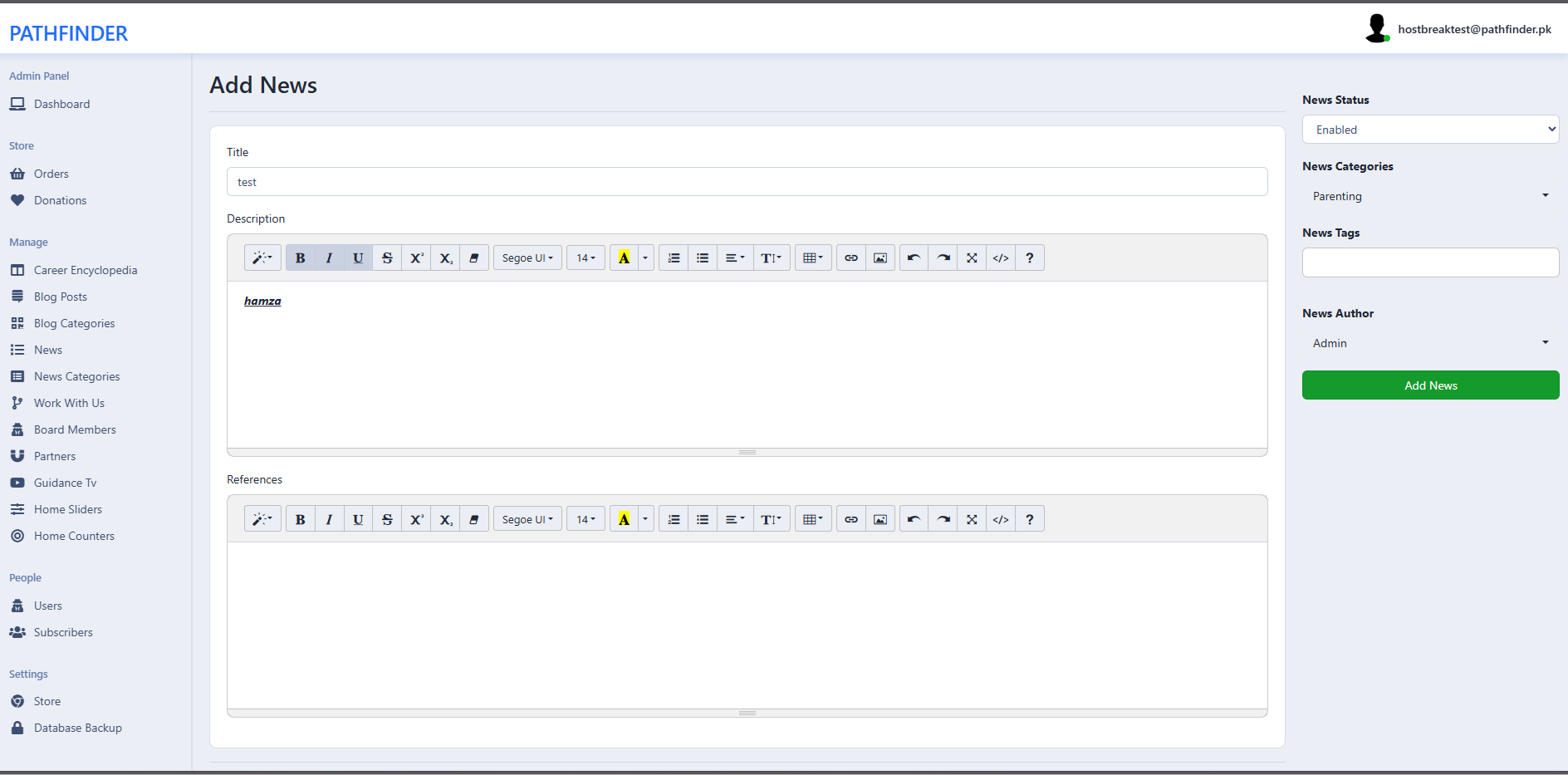Image resolution: width=1568 pixels, height=775 pixels.
Task: Click the green Add News button
Action: click(1429, 385)
